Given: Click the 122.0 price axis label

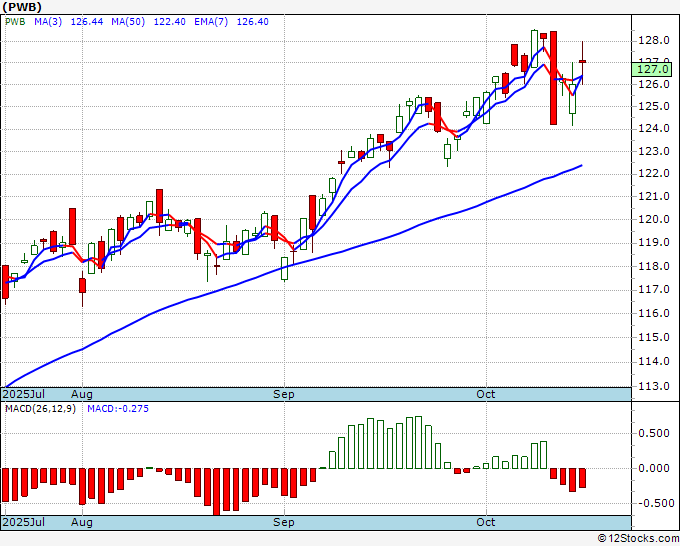Looking at the screenshot, I should pyautogui.click(x=654, y=173).
